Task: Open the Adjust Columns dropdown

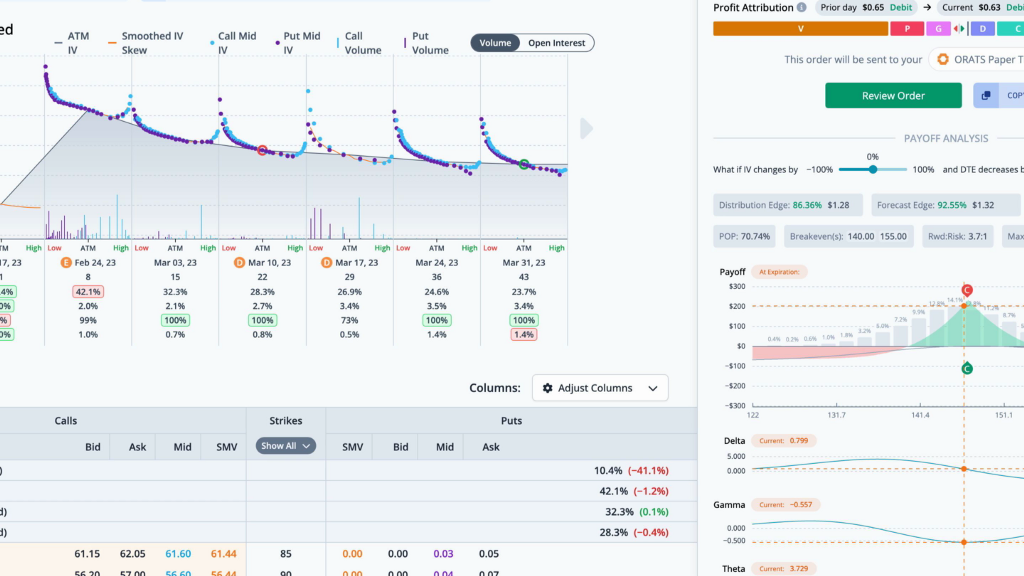Action: (600, 388)
